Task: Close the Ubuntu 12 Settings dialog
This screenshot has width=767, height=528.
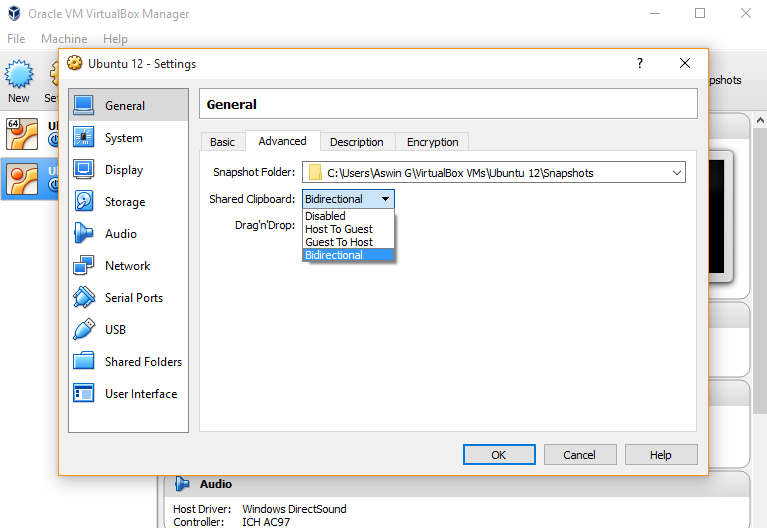Action: 685,63
